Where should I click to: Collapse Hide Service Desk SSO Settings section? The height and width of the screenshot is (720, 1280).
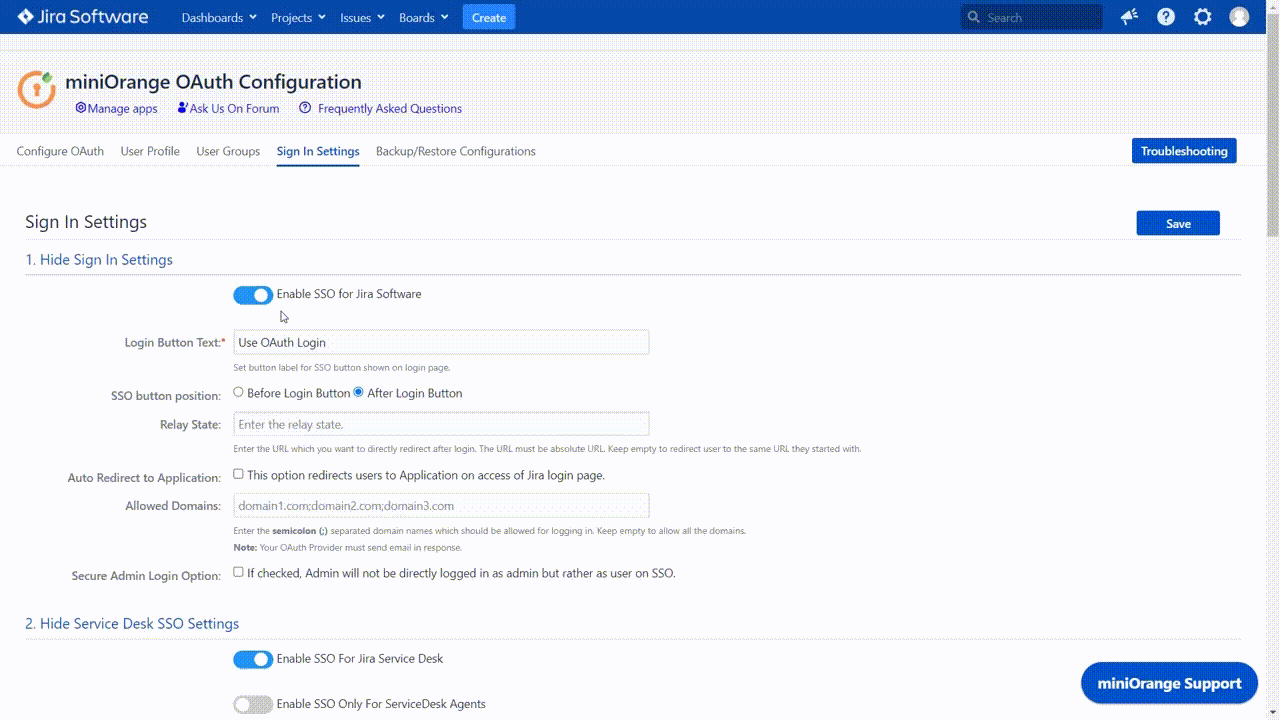click(132, 623)
